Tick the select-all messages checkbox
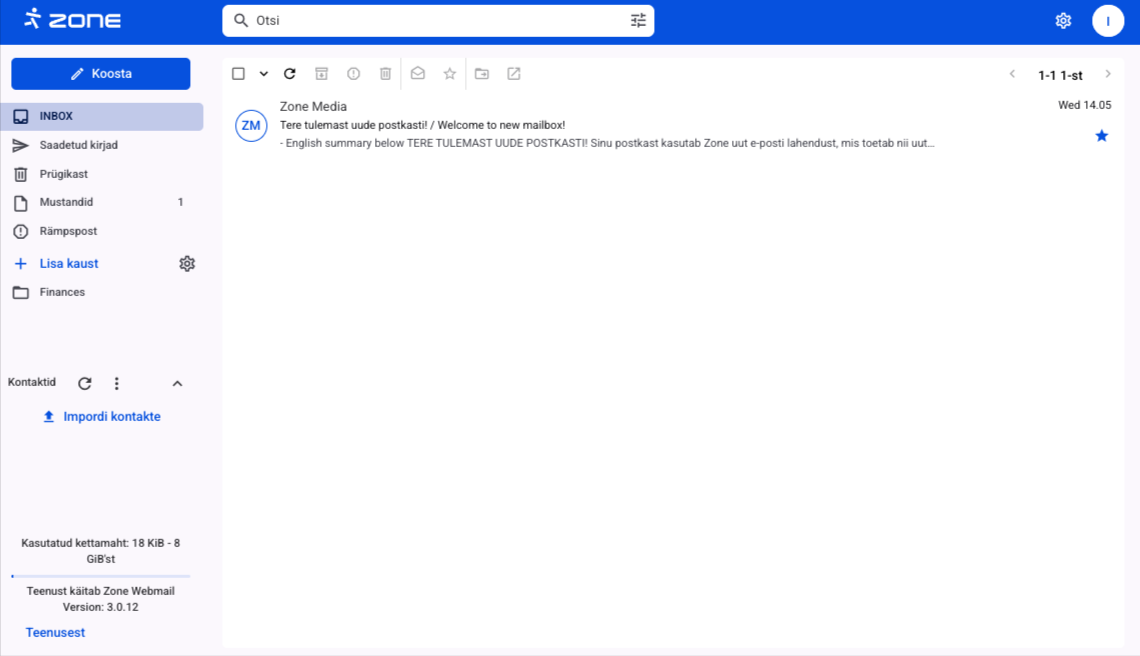Image resolution: width=1140 pixels, height=656 pixels. (x=238, y=74)
